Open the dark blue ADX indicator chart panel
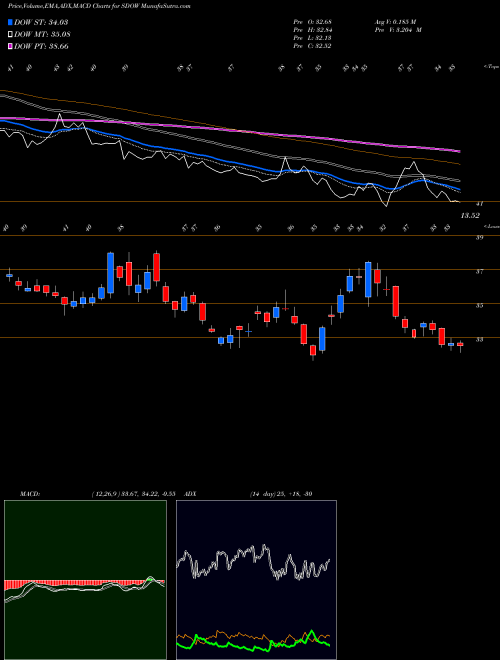 256,580
